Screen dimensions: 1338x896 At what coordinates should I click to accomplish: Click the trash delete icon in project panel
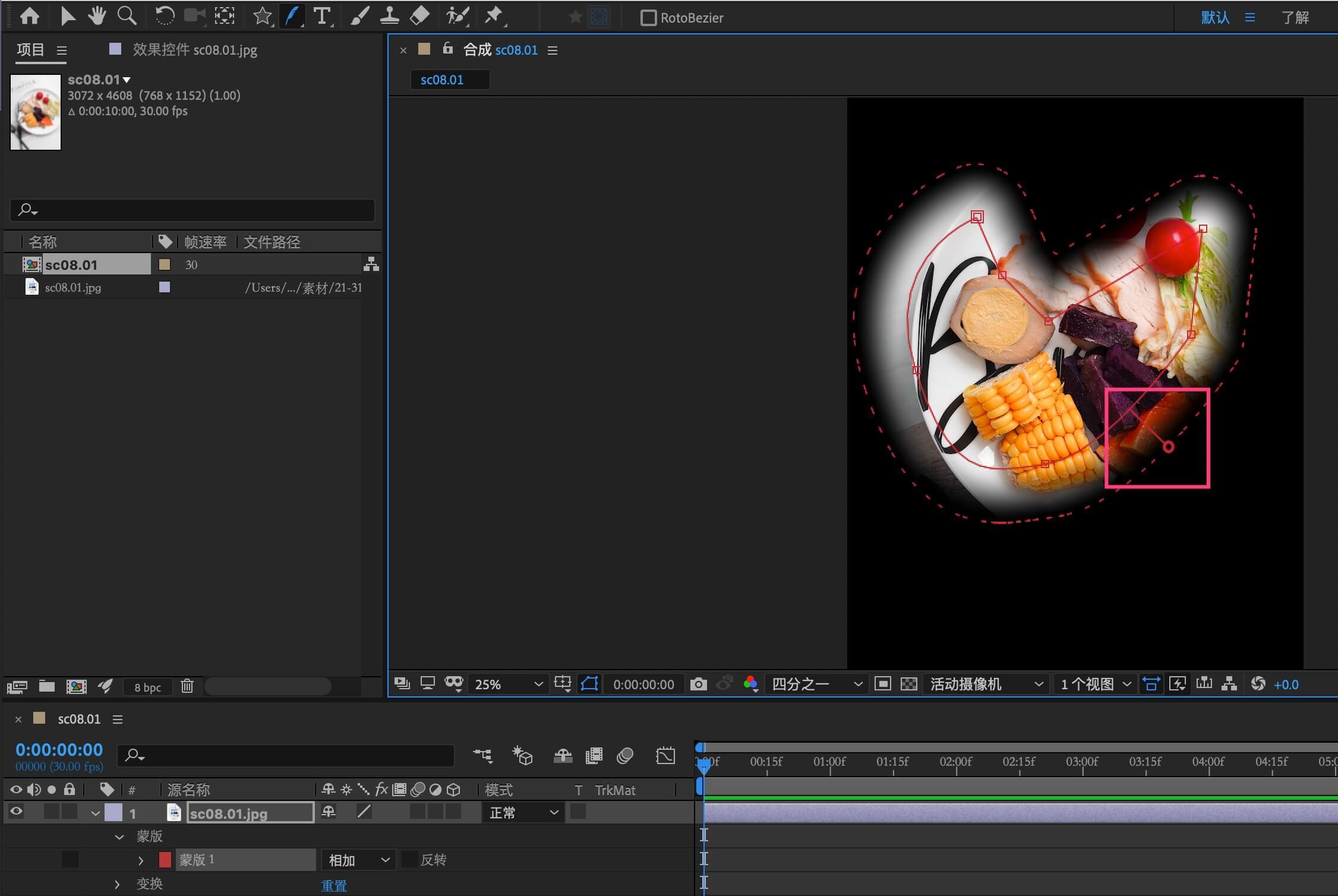[187, 686]
